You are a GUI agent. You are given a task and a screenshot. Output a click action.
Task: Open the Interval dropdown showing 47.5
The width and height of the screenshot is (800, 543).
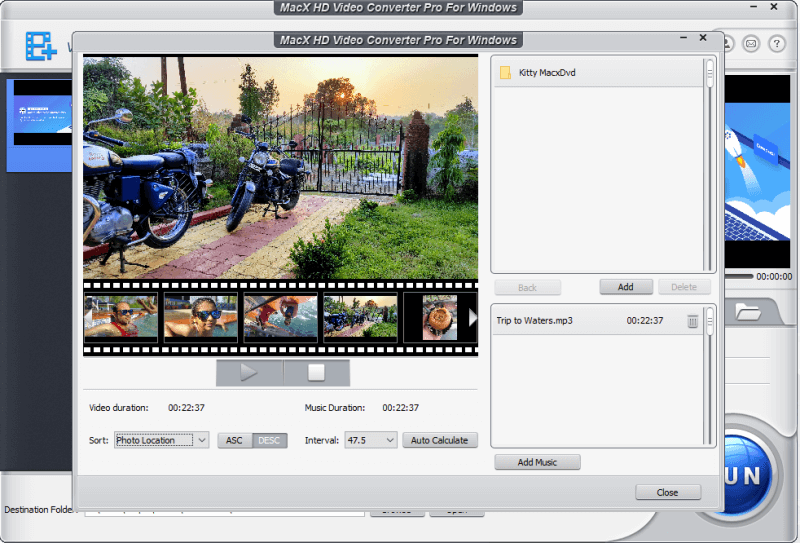[371, 440]
